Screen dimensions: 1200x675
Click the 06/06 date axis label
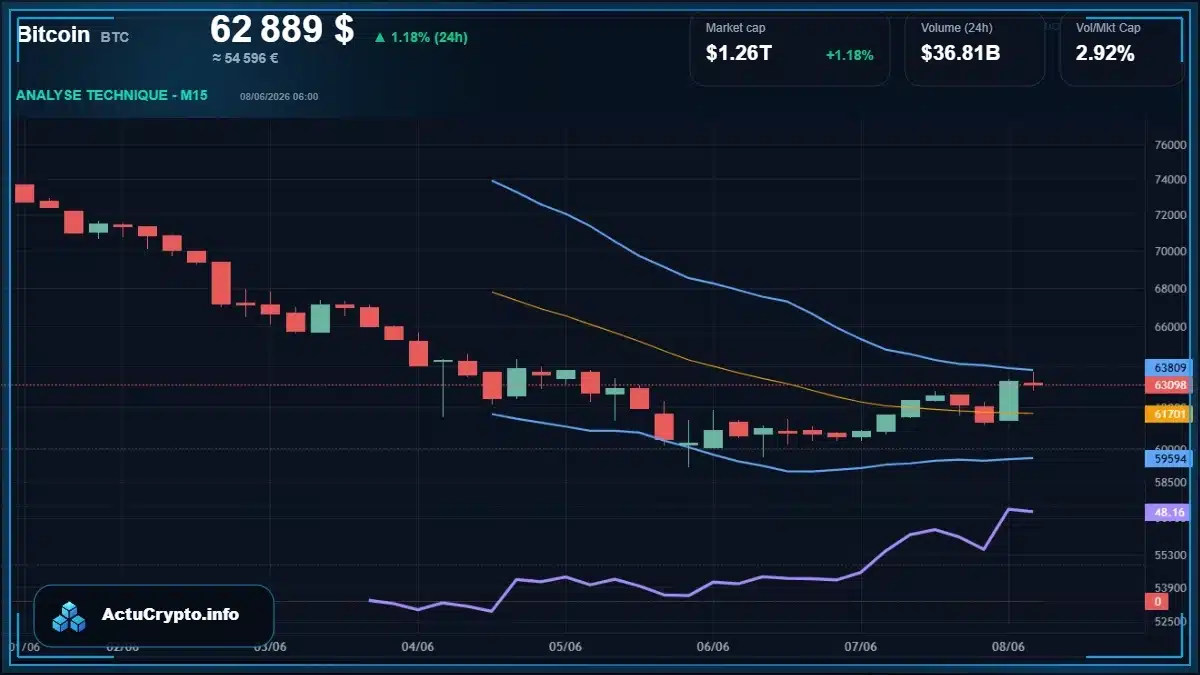pos(712,647)
